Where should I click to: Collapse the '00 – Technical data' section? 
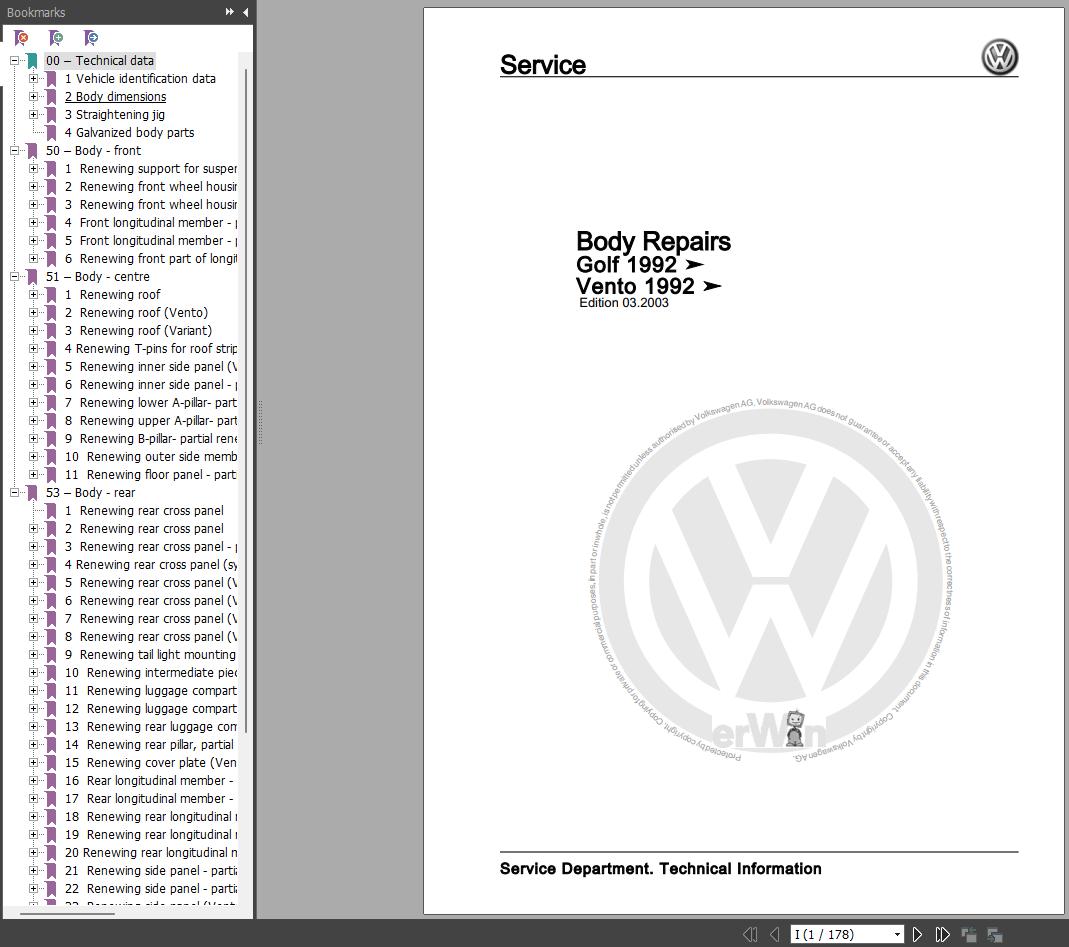pos(14,61)
